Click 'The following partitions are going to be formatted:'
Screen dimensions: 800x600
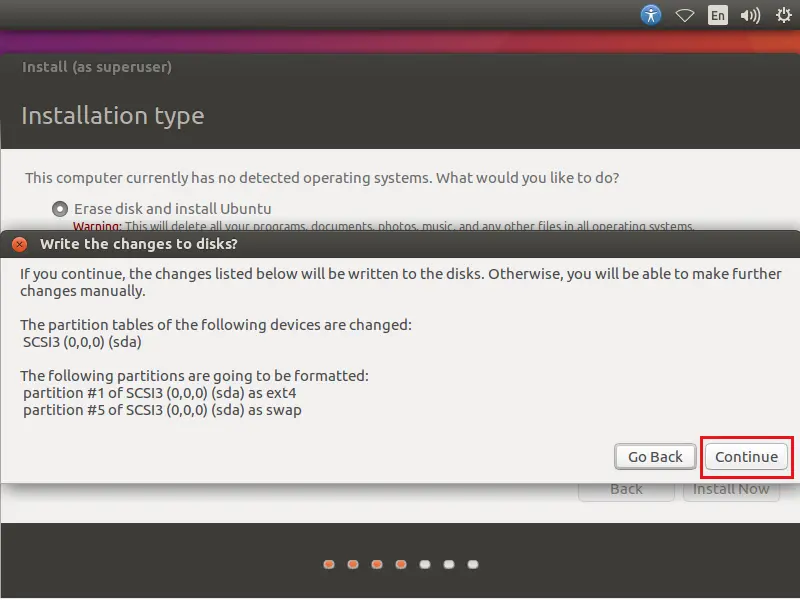(194, 376)
